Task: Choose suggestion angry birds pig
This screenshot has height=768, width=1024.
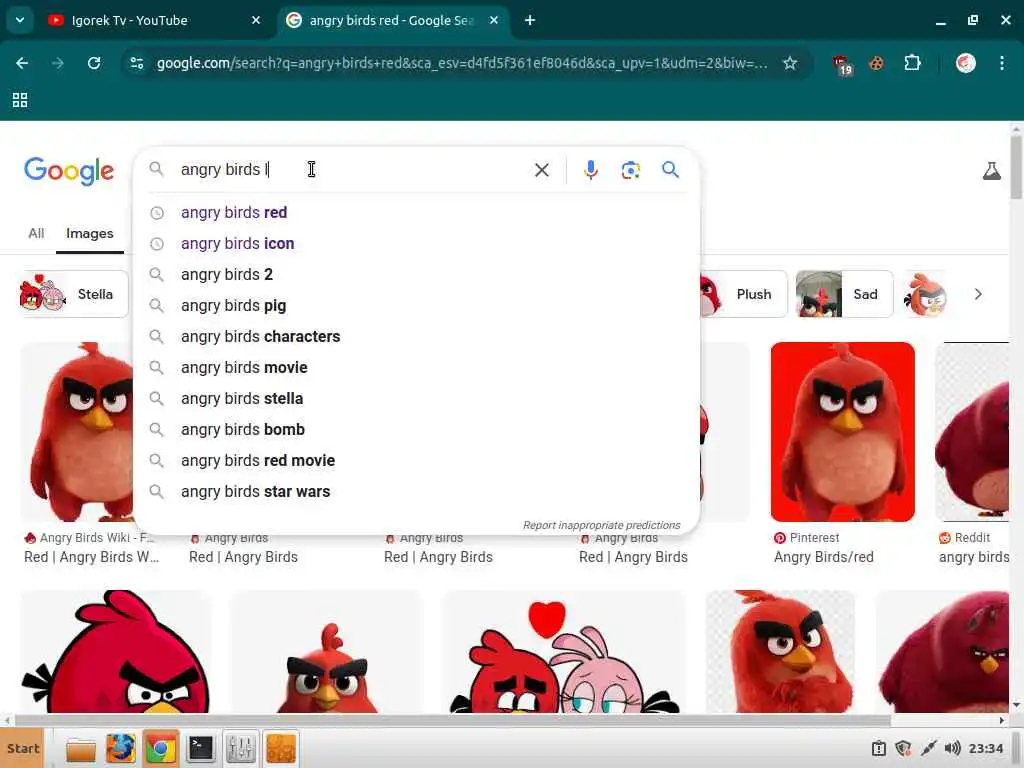Action: click(416, 306)
